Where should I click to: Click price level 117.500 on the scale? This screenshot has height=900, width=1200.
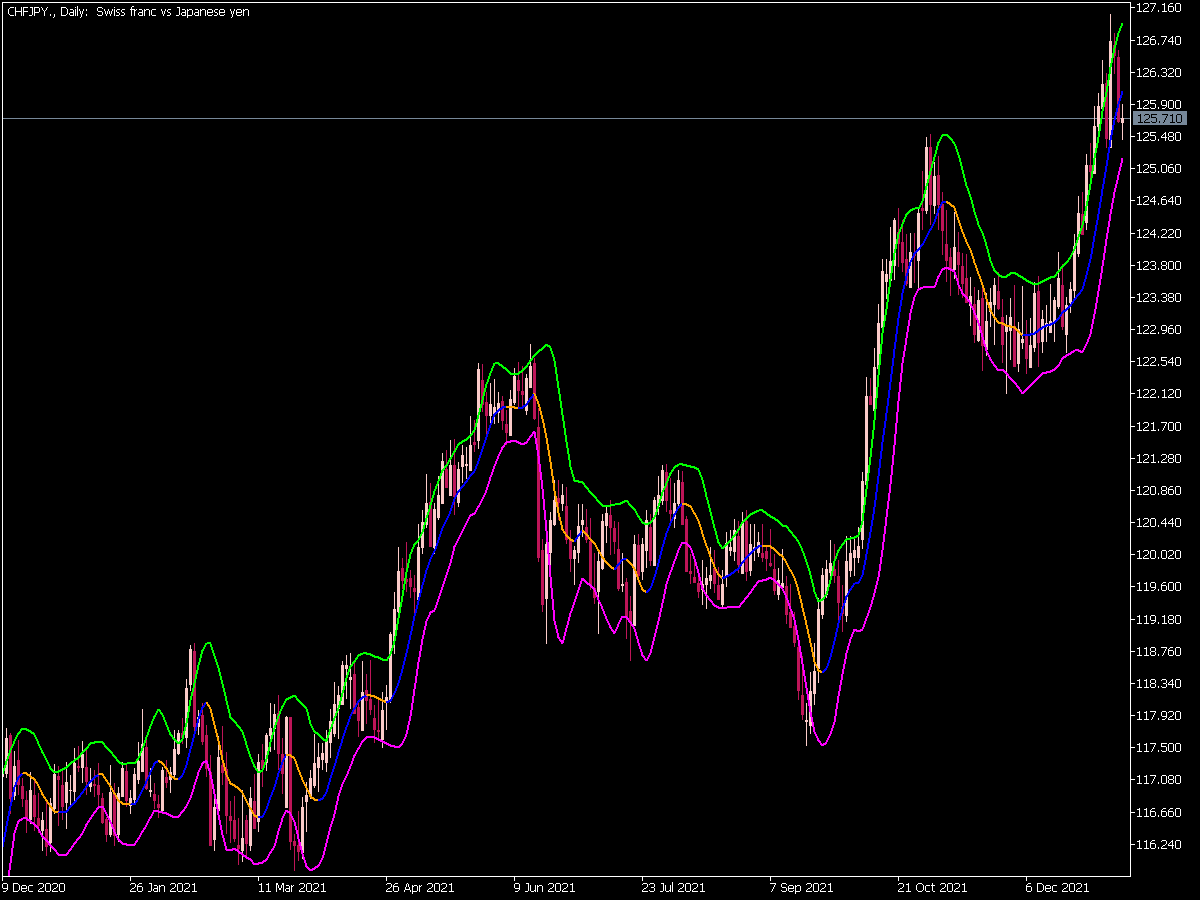pyautogui.click(x=1160, y=748)
